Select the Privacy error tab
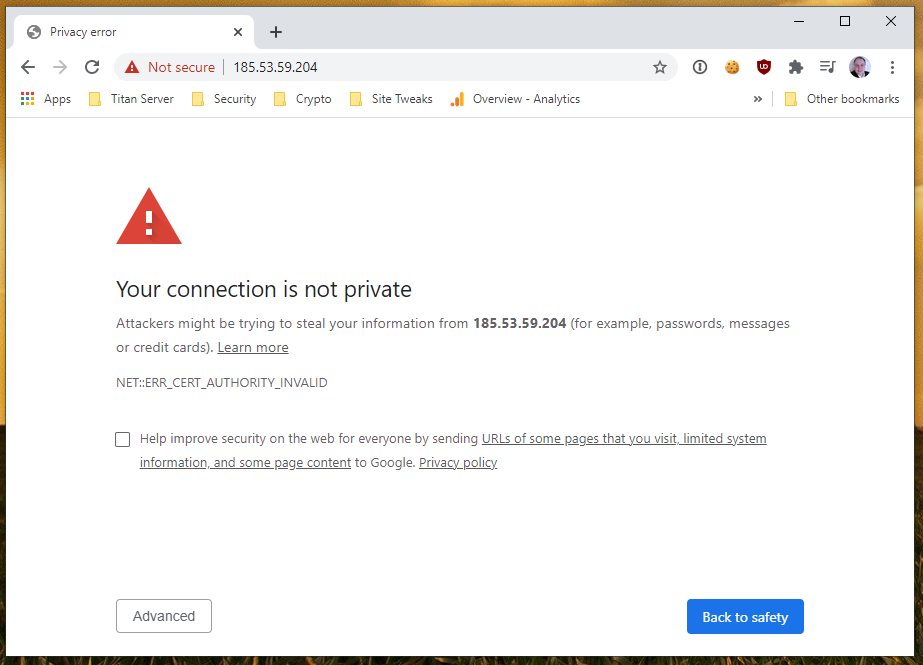This screenshot has width=923, height=665. pyautogui.click(x=120, y=32)
